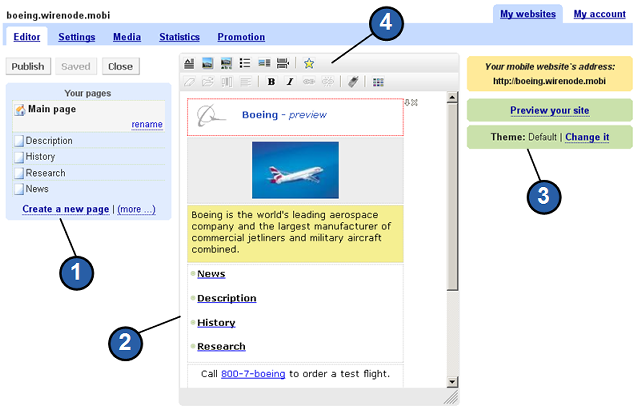638x414 pixels.
Task: Click the insert image icon in toolbar
Action: tap(208, 63)
